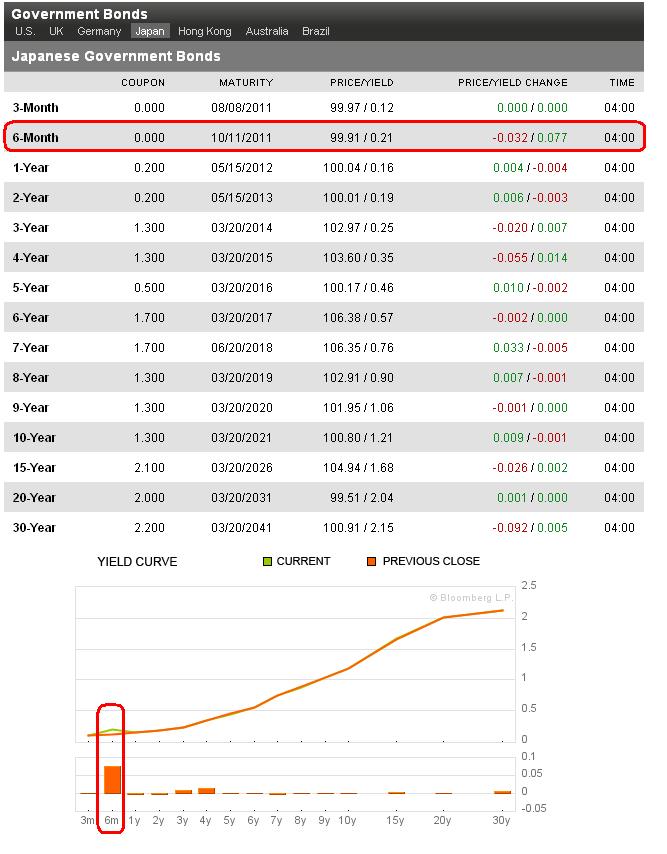The width and height of the screenshot is (667, 854).
Task: Click change value -0.026 / 0.002
Action: click(x=530, y=467)
